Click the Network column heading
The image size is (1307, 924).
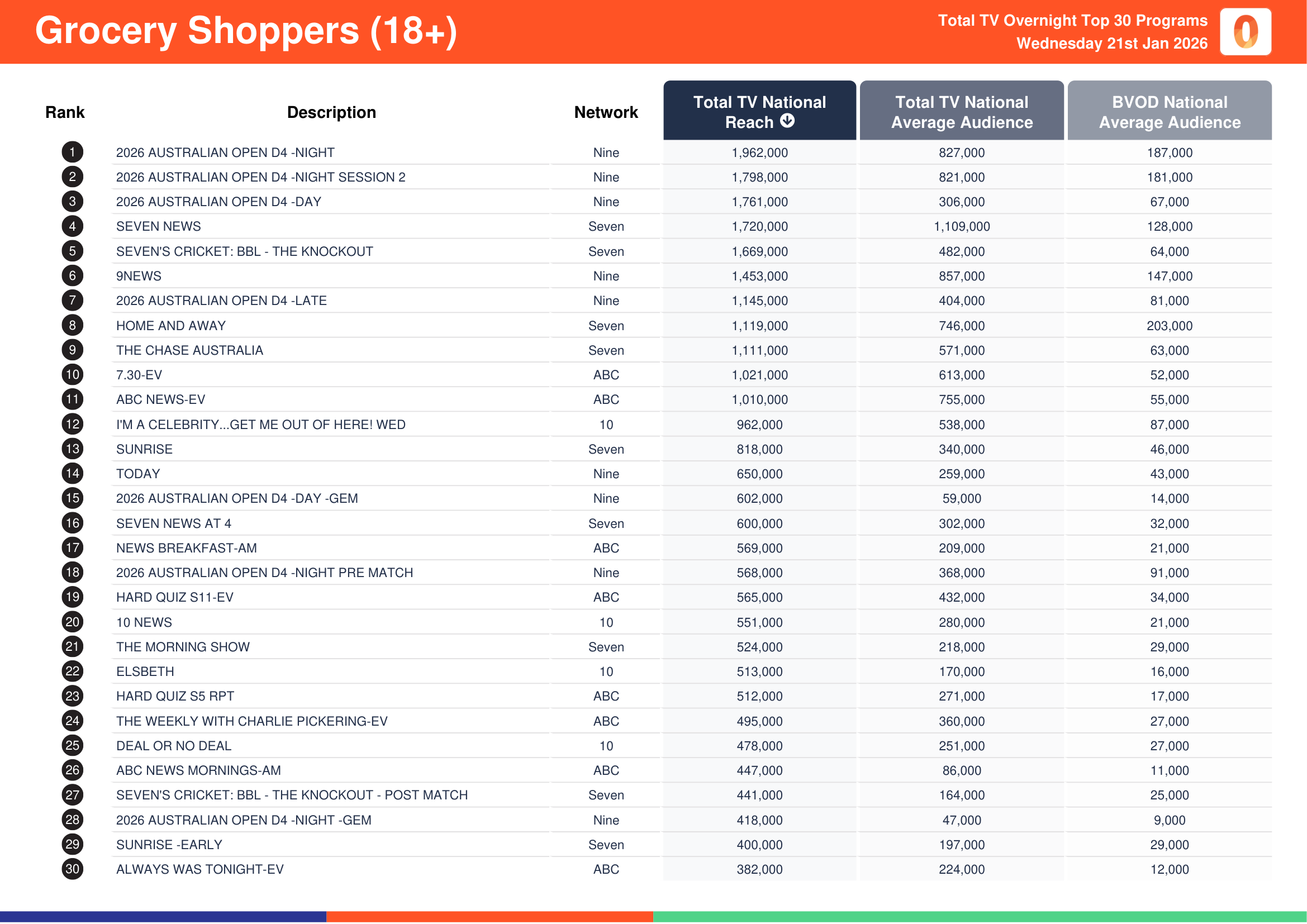click(x=606, y=113)
